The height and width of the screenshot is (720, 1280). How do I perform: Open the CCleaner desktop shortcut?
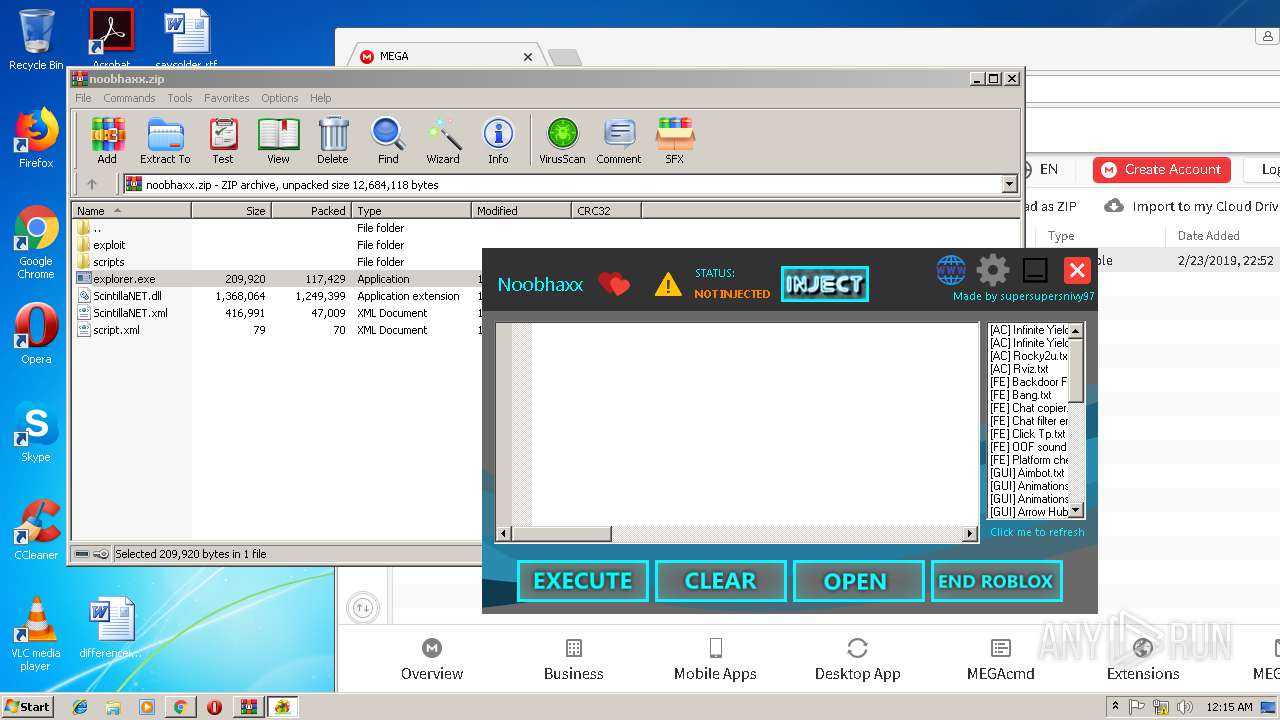(36, 530)
